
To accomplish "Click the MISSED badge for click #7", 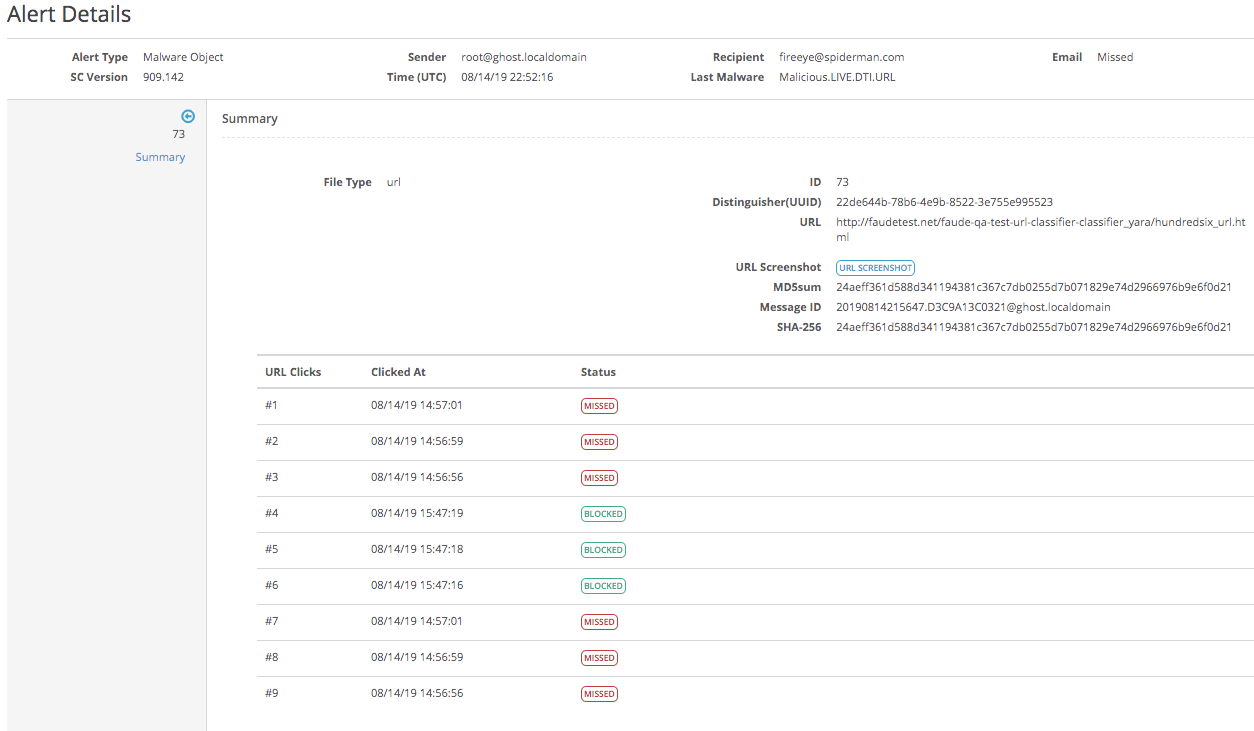I will coord(600,622).
